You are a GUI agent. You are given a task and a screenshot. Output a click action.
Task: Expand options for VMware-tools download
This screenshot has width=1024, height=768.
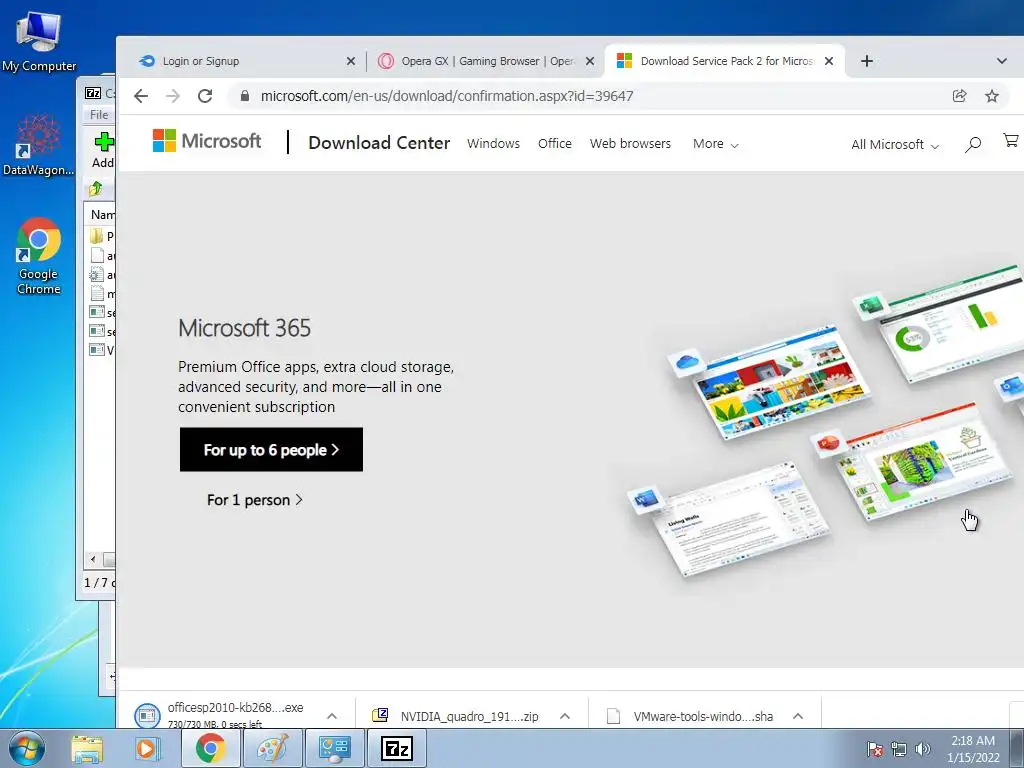tap(798, 716)
